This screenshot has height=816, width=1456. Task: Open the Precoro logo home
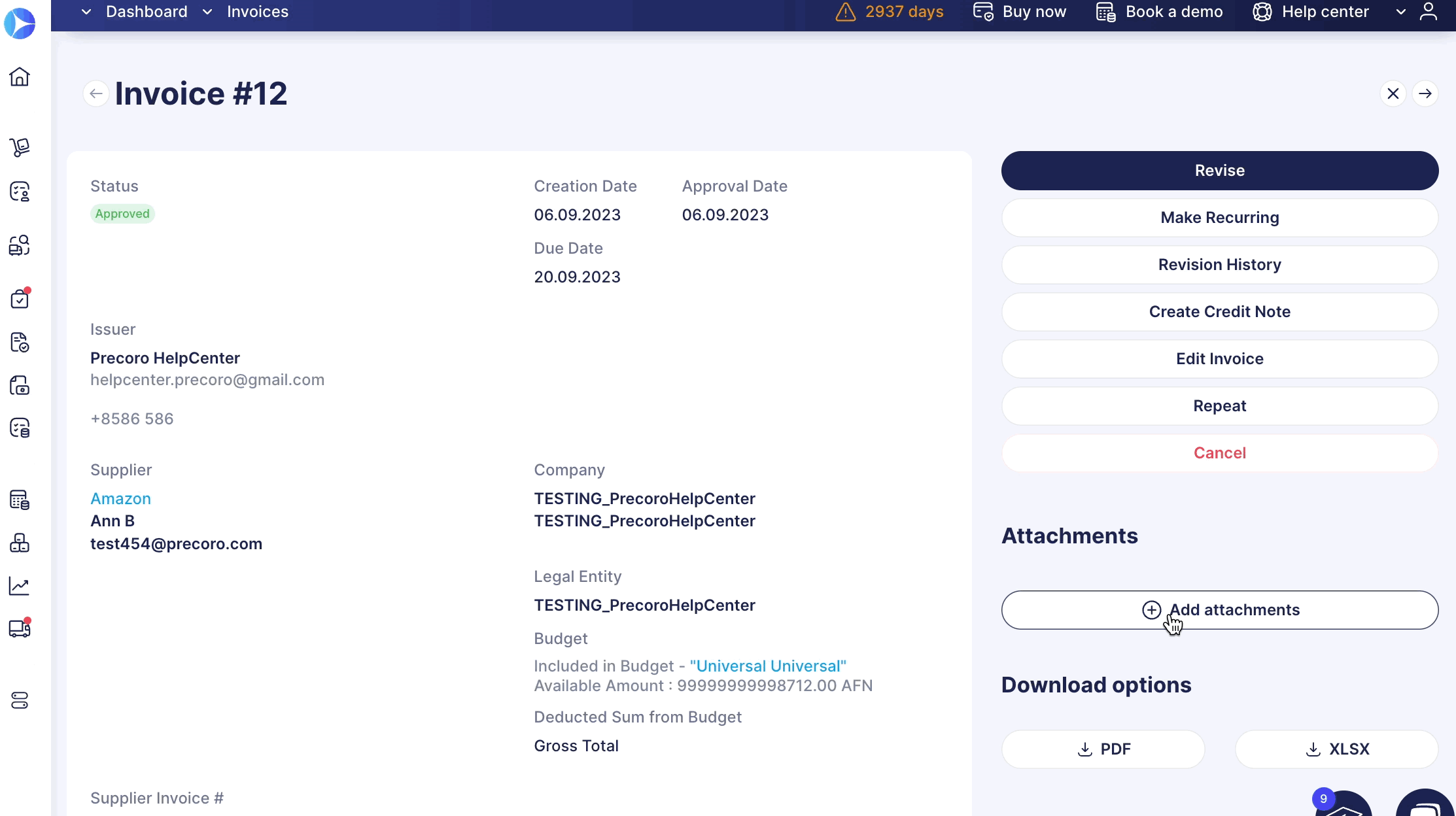pyautogui.click(x=20, y=24)
